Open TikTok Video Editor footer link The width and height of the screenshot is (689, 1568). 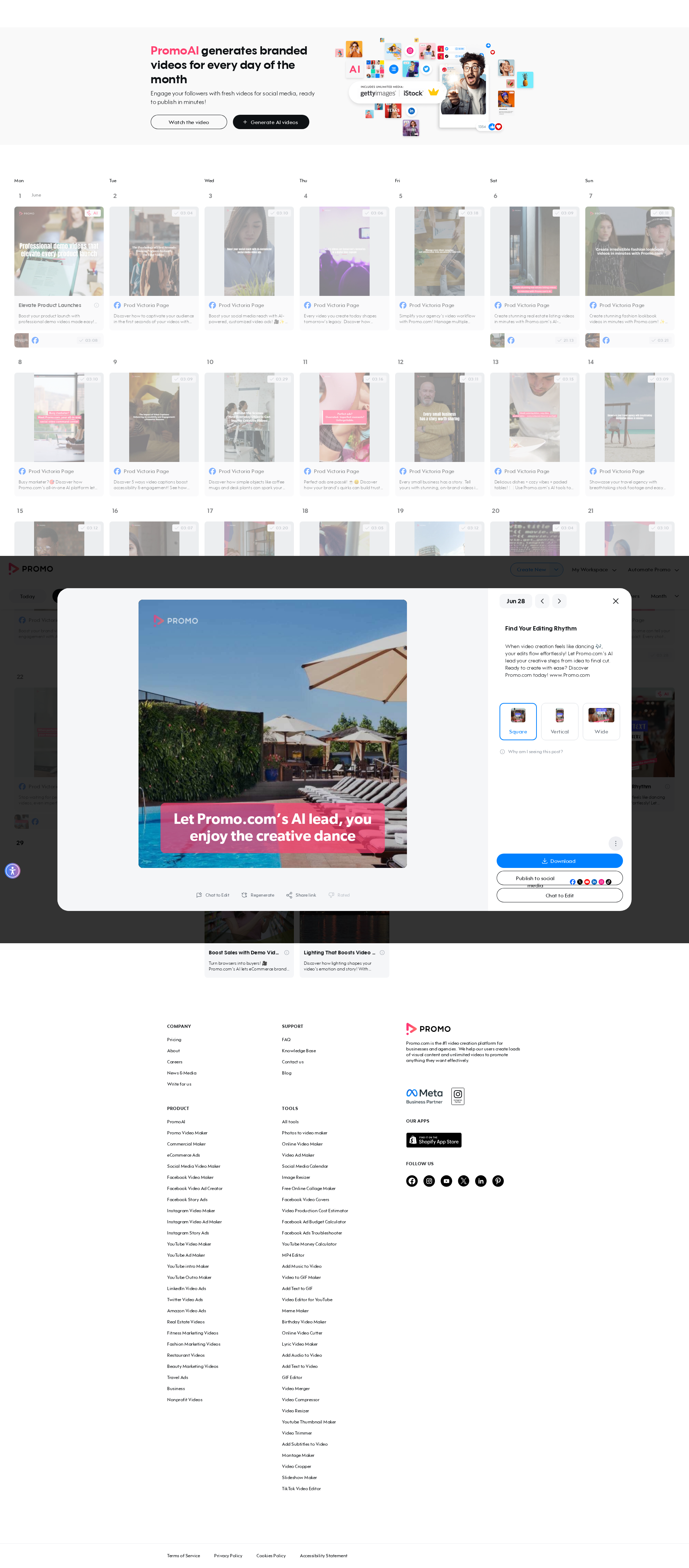tap(301, 1489)
